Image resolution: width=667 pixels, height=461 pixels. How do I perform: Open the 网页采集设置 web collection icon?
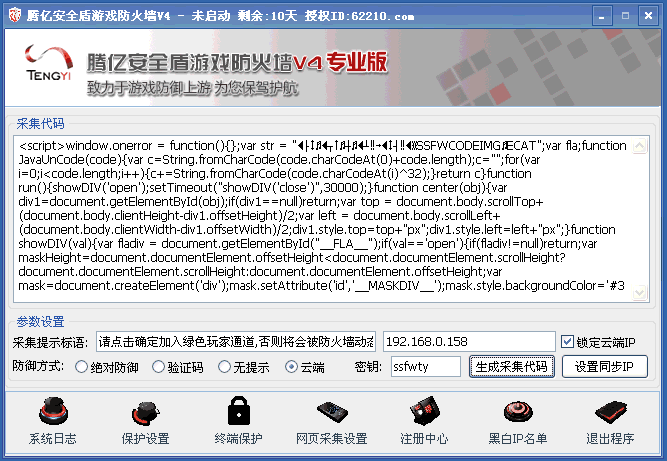tap(332, 412)
